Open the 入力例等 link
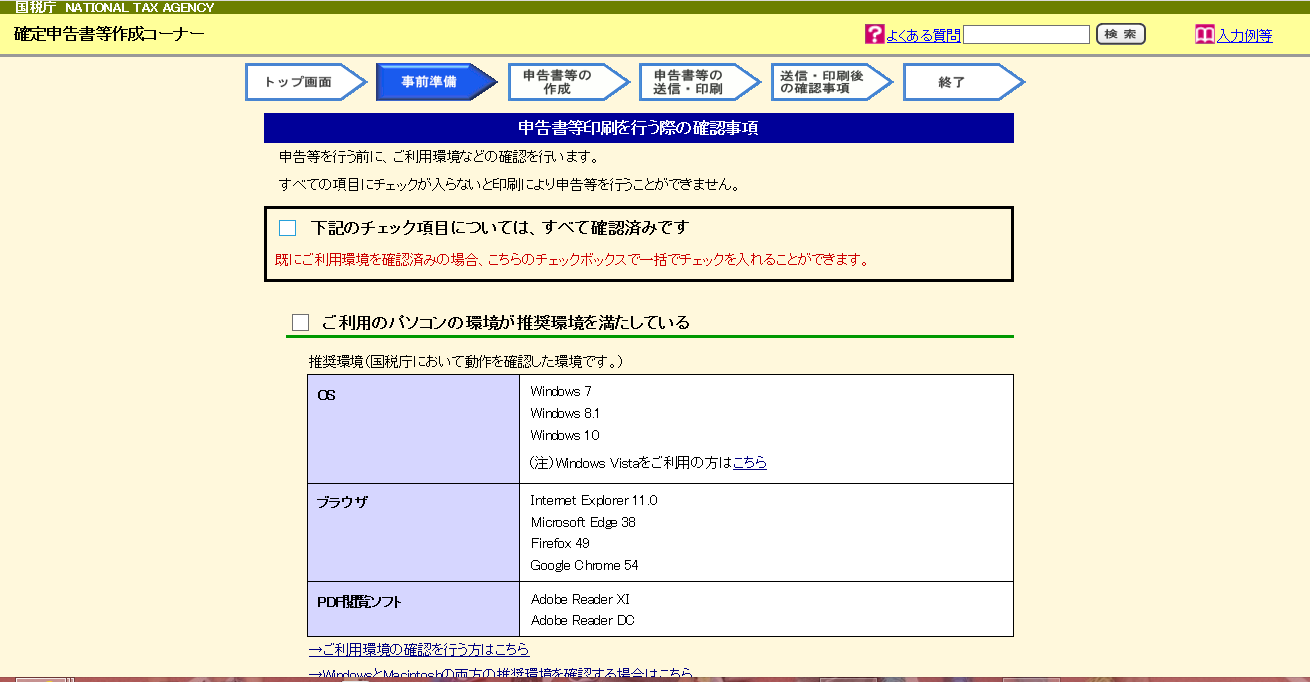The width and height of the screenshot is (1310, 682). coord(1244,35)
